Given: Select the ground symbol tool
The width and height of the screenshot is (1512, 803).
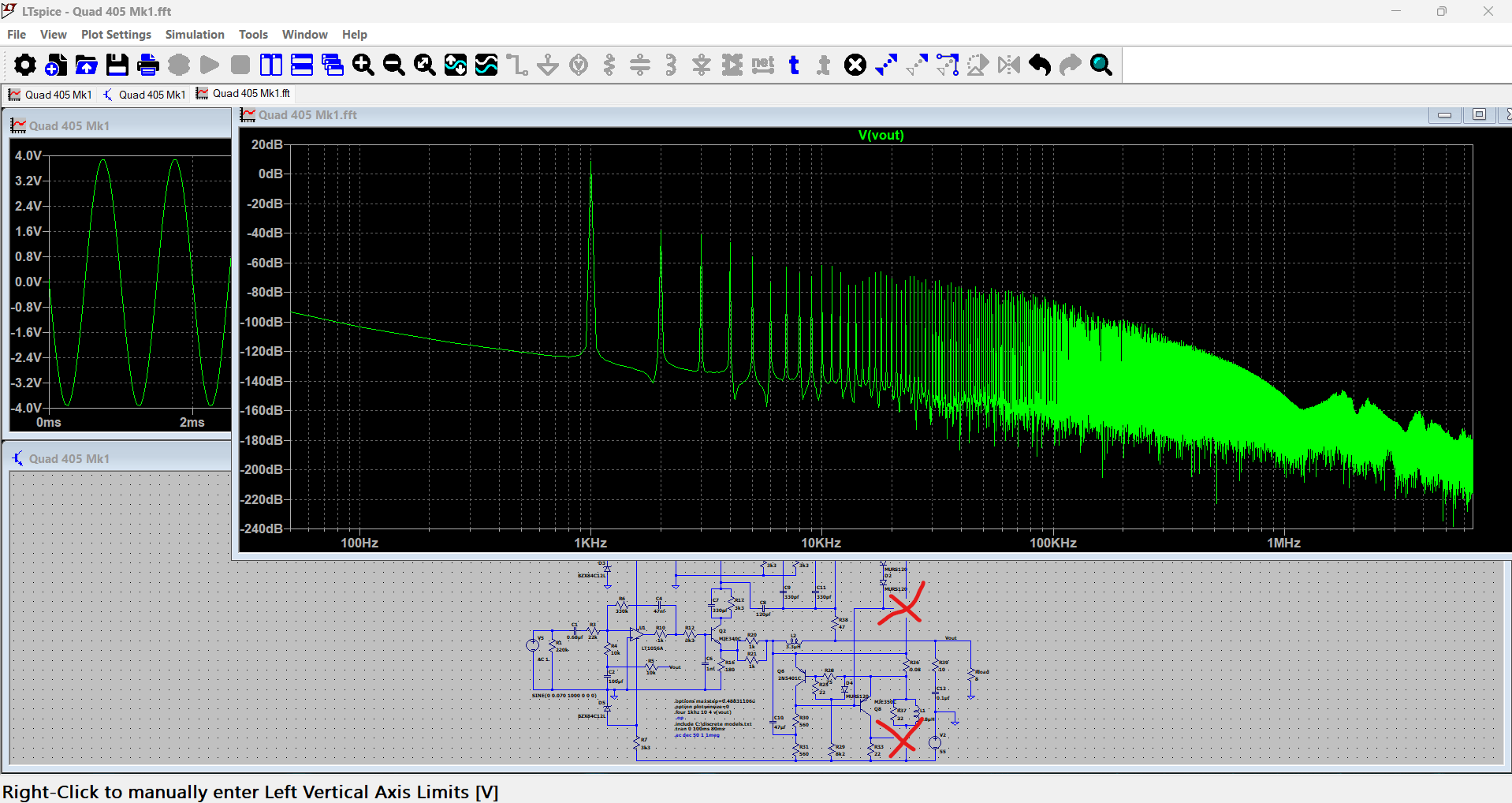Looking at the screenshot, I should click(548, 65).
